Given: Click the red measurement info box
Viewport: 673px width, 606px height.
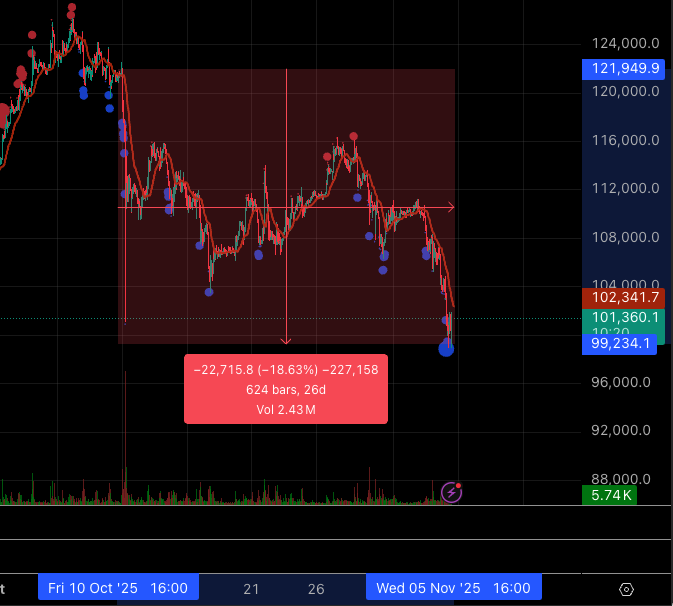Looking at the screenshot, I should click(x=286, y=389).
